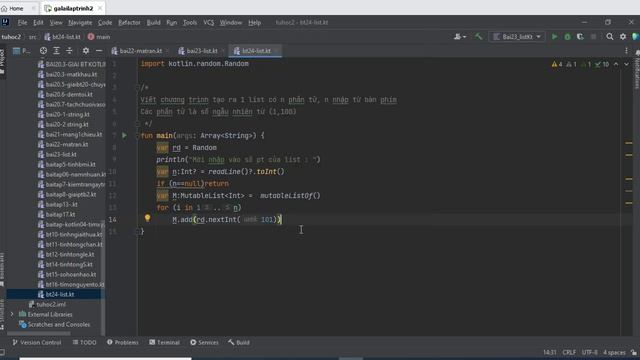Run with coverage shield icon

coord(580,37)
